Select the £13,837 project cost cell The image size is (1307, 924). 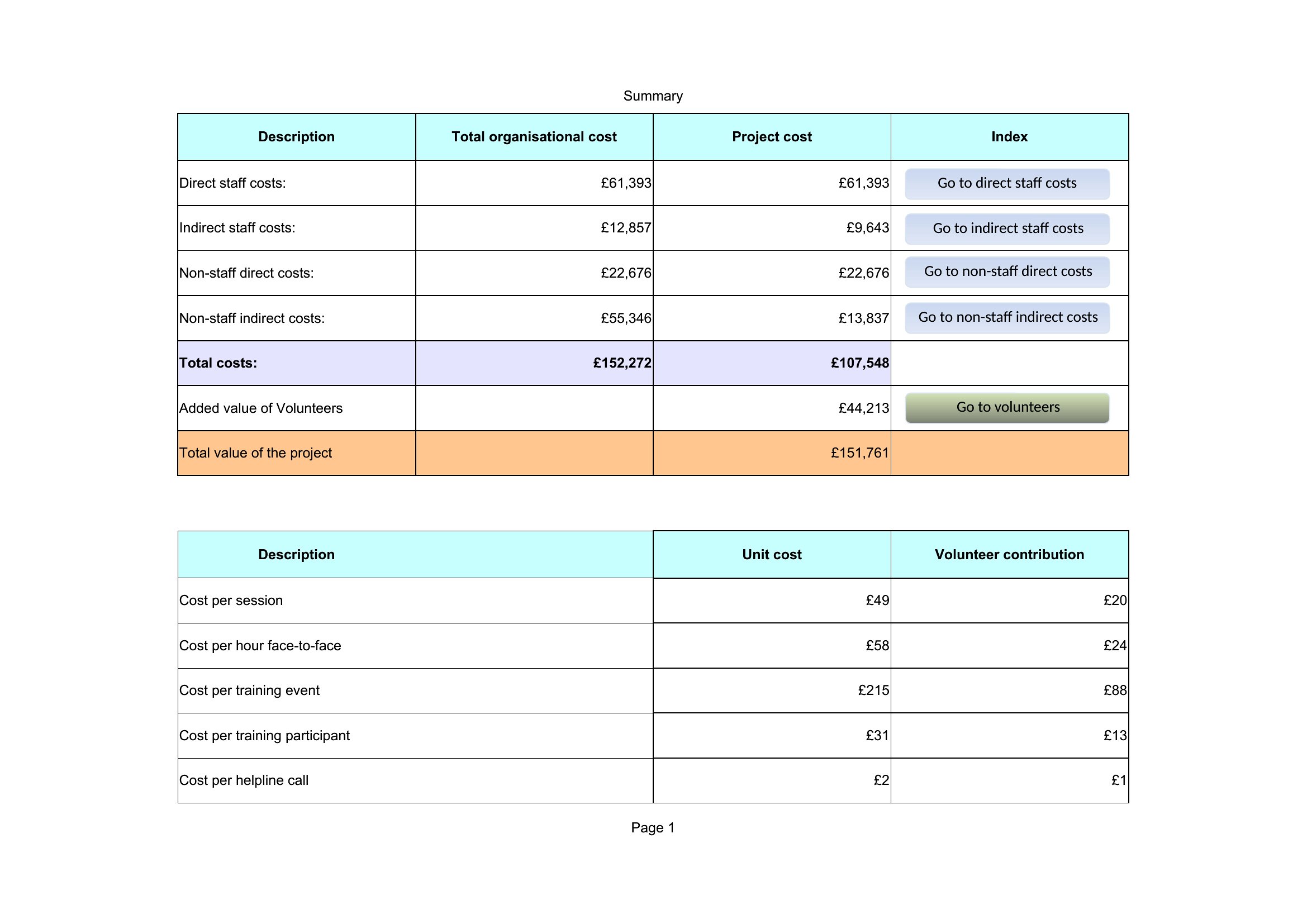[772, 318]
